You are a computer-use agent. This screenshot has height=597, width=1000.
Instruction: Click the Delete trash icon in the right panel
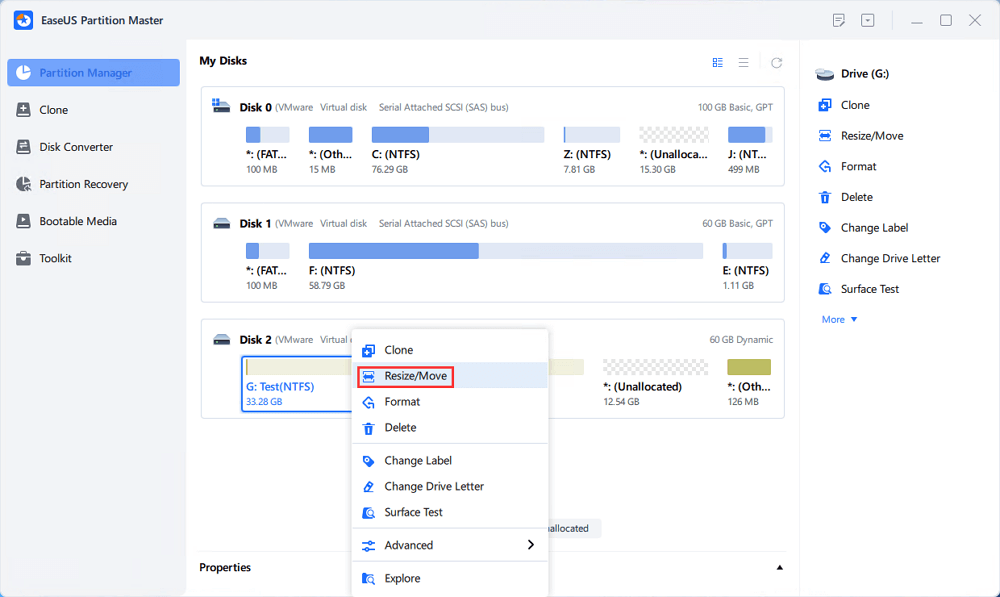coord(825,196)
